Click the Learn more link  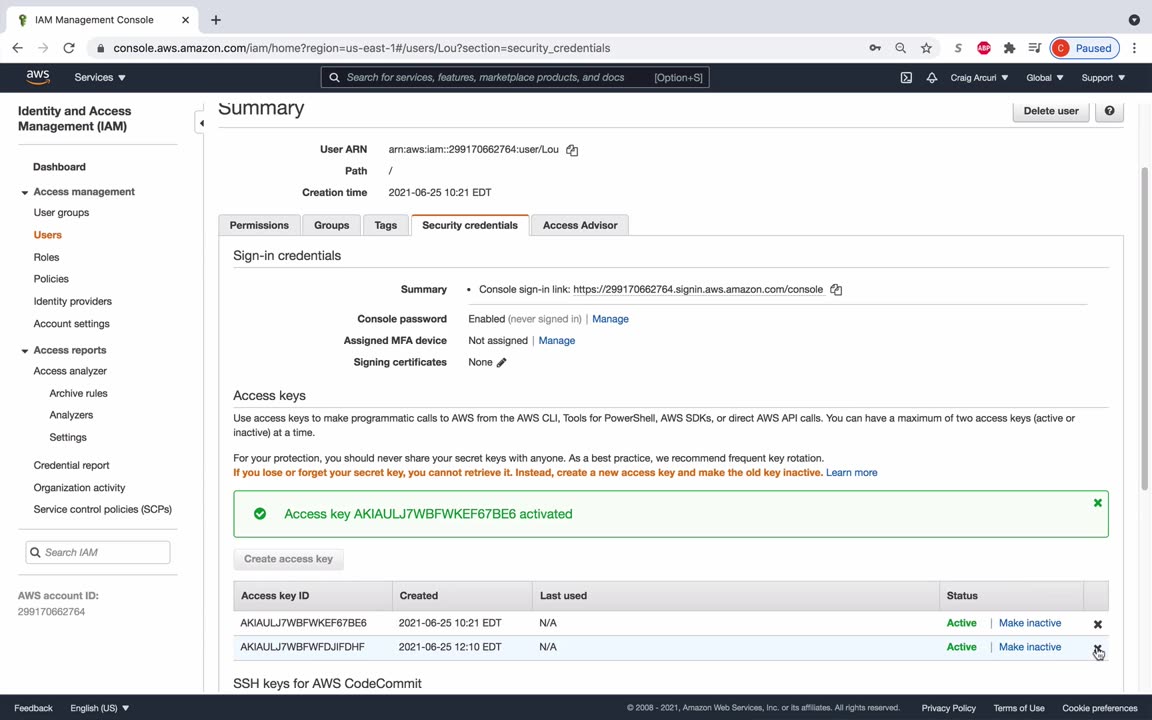click(x=851, y=472)
